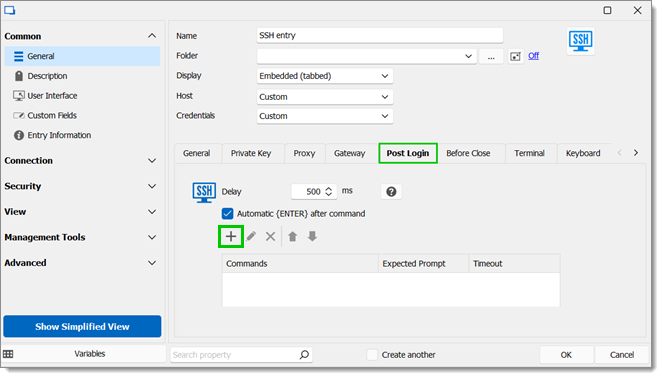This screenshot has width=662, height=378.
Task: Click the X delete command icon
Action: (x=270, y=237)
